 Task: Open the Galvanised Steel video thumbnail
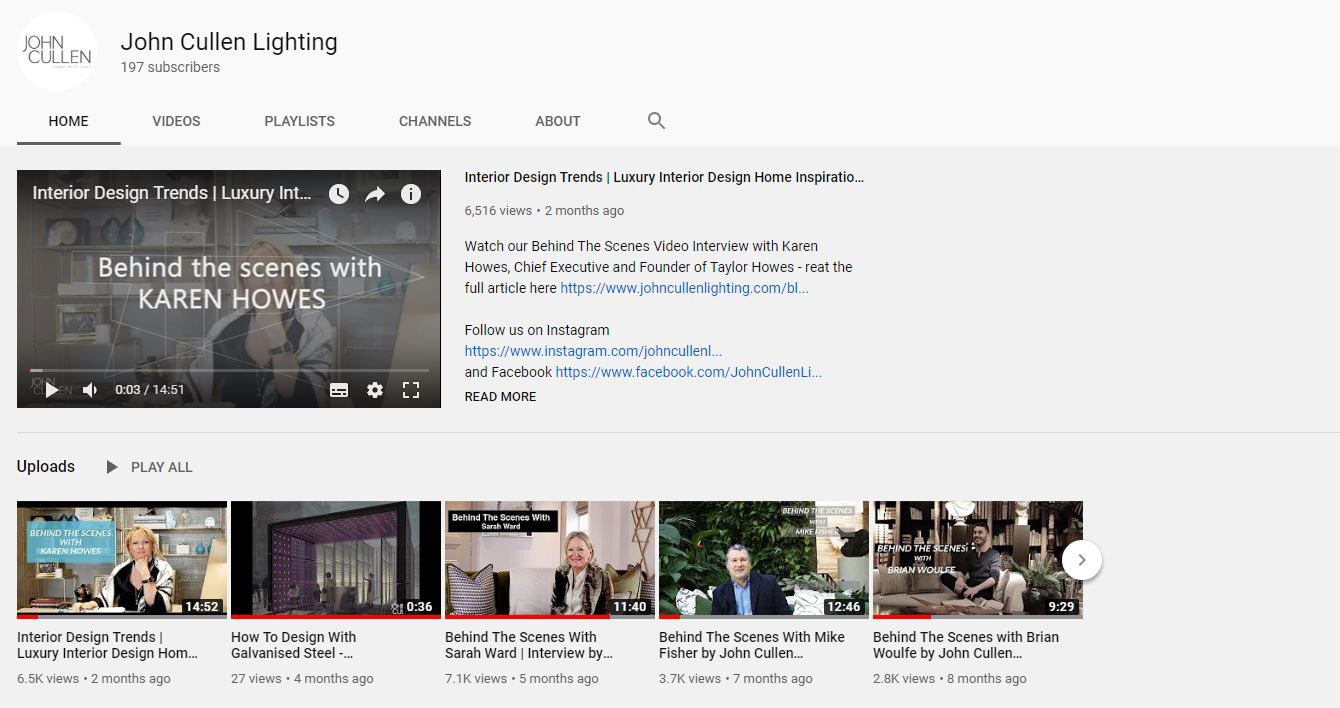pos(336,560)
